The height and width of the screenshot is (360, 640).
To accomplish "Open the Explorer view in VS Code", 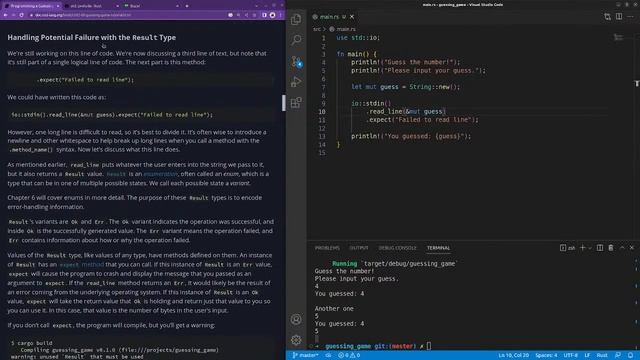I will 296,19.
